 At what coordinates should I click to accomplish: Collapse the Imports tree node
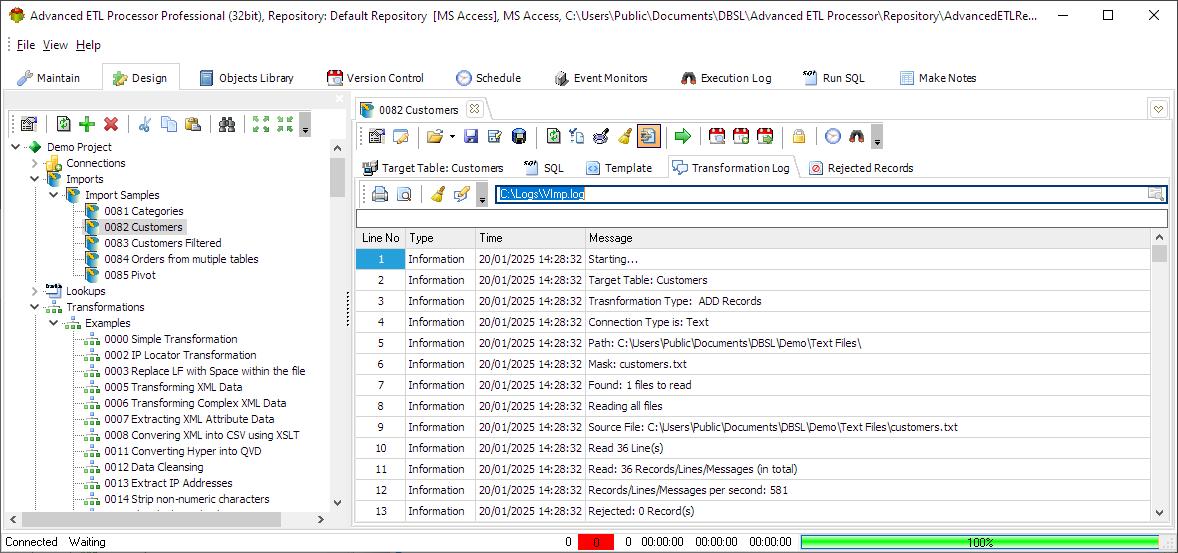35,179
